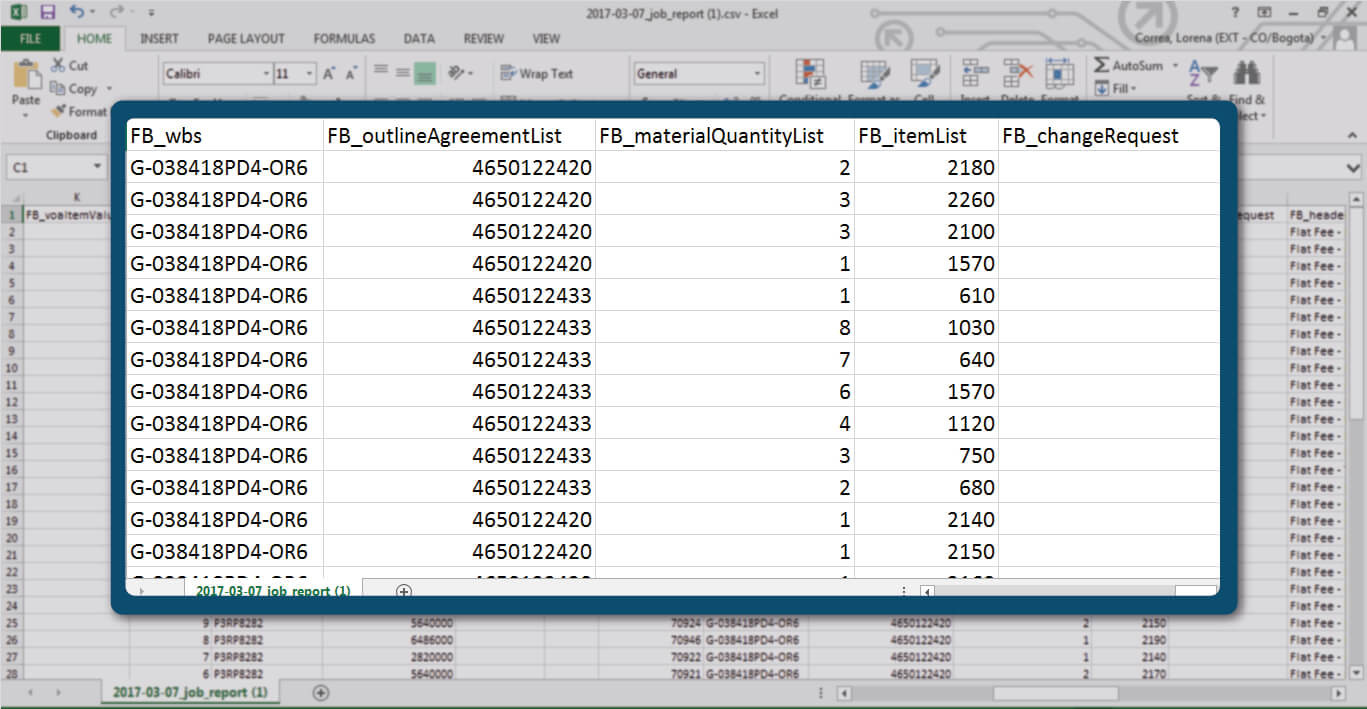
Task: Click the Sort & Filter icon
Action: point(1203,75)
